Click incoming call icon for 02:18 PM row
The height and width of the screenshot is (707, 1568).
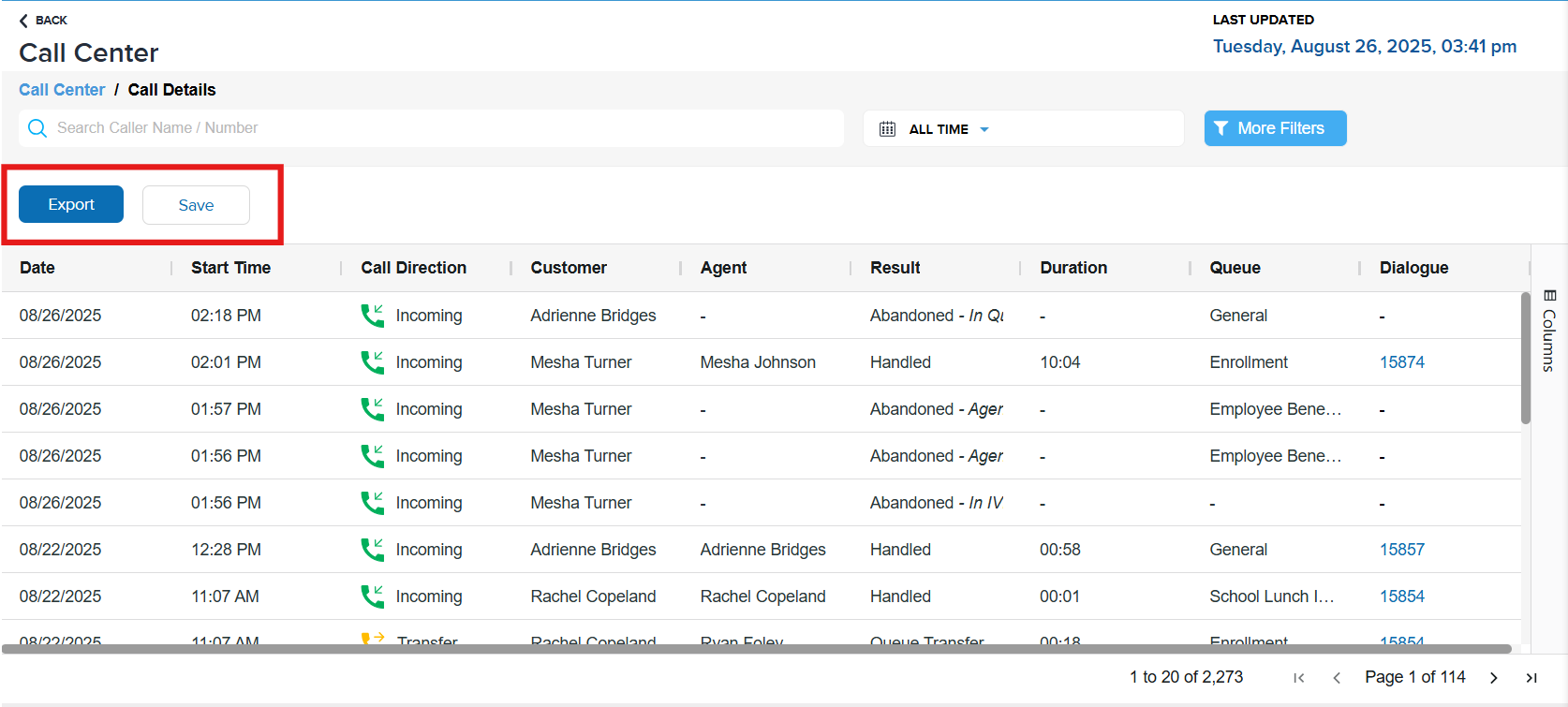[x=373, y=316]
